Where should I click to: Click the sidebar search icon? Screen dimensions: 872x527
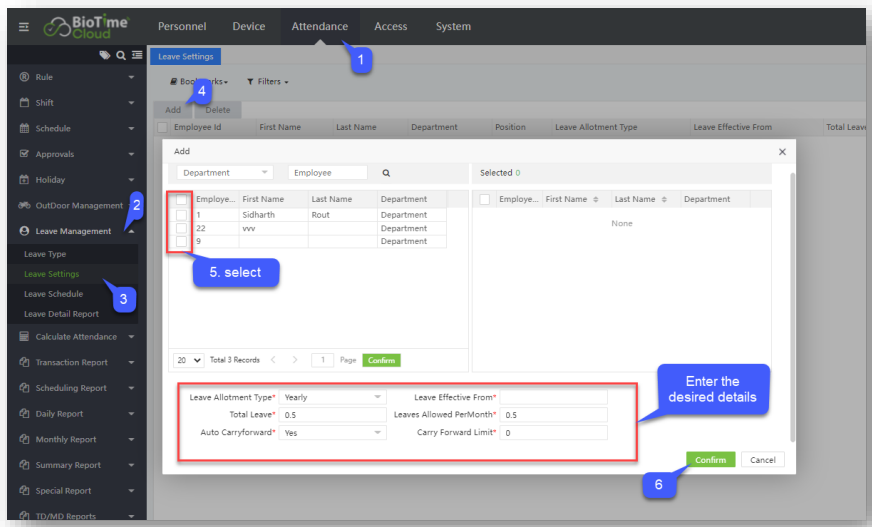[120, 56]
